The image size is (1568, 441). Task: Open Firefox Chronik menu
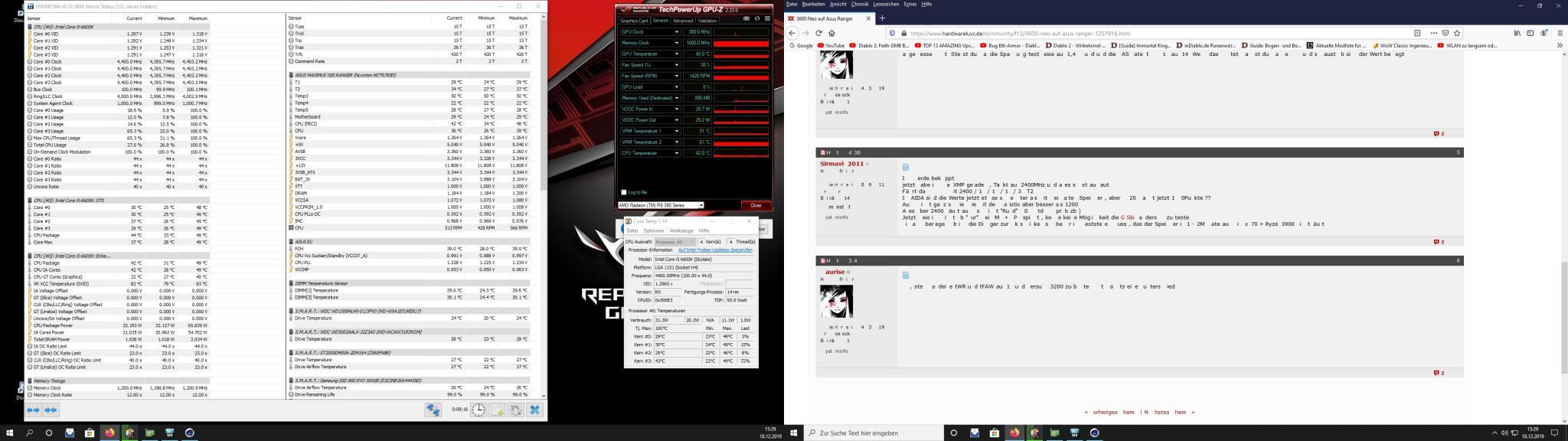[860, 4]
